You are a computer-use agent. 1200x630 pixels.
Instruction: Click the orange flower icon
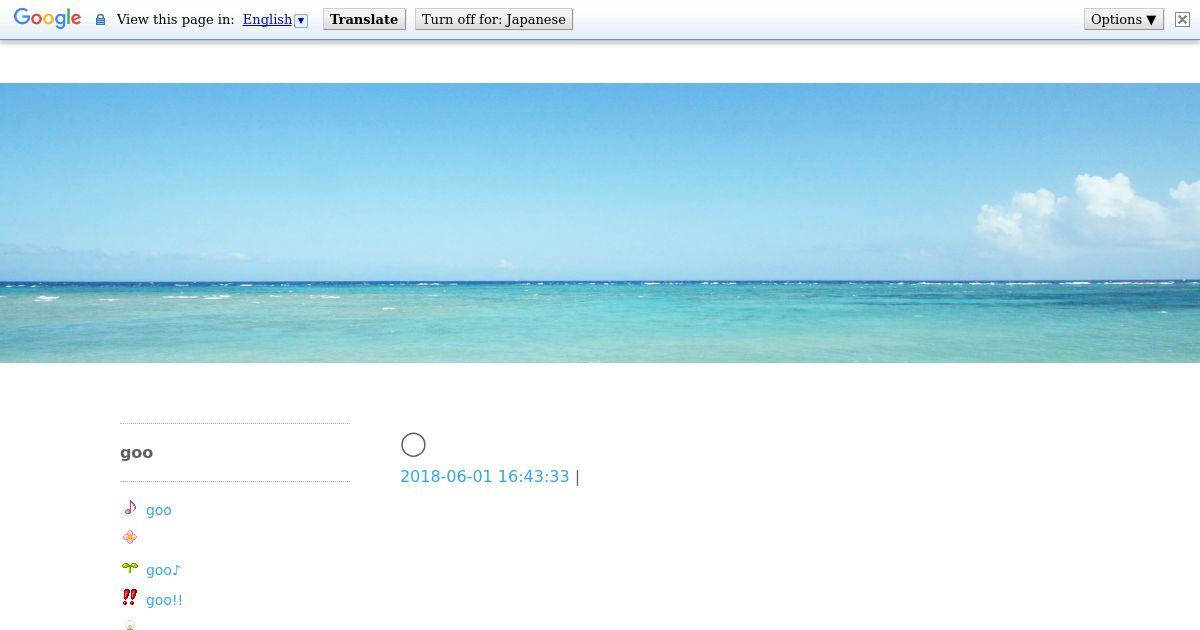[x=130, y=537]
